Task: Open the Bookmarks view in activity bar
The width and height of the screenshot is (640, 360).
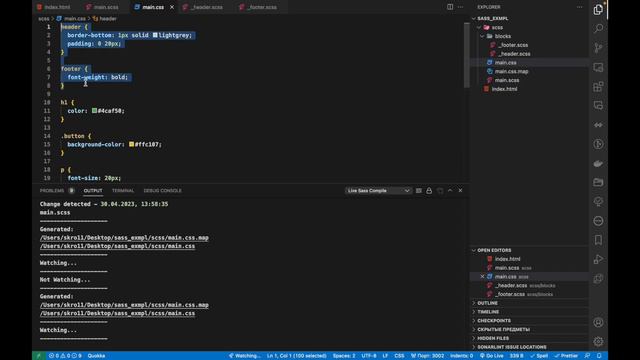Action: coord(598,240)
